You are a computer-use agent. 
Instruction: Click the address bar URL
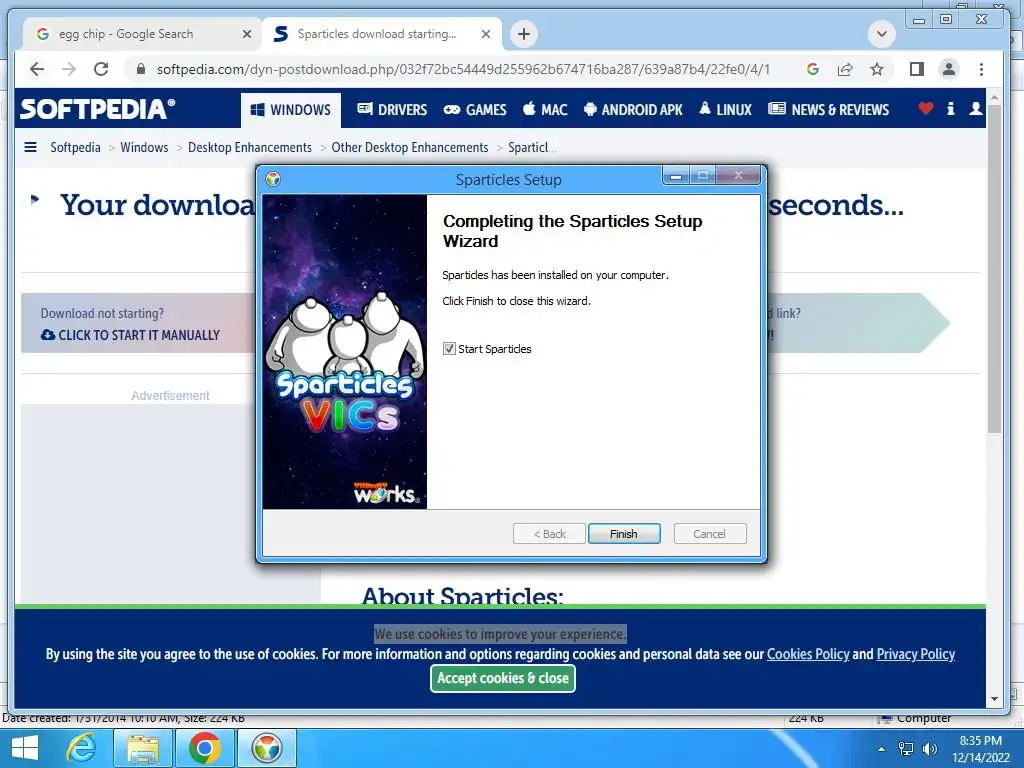(463, 69)
